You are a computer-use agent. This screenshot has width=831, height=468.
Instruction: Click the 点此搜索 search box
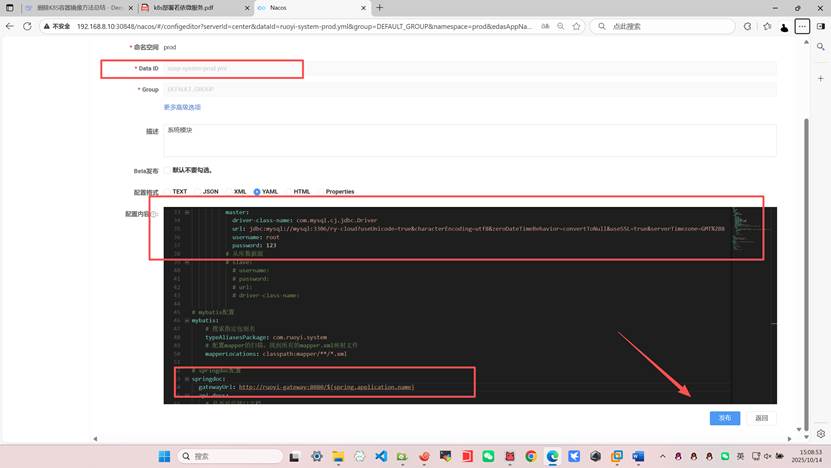[x=662, y=27]
